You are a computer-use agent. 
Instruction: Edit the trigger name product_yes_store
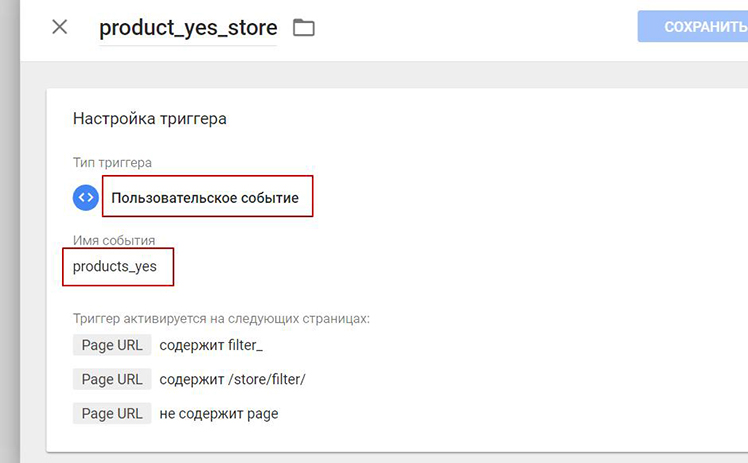[188, 28]
